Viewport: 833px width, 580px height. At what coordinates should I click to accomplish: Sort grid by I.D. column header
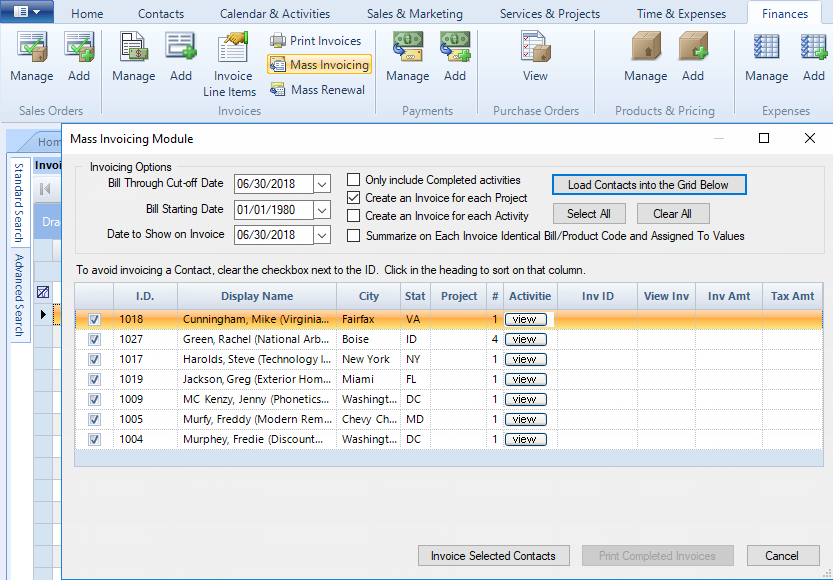(145, 296)
